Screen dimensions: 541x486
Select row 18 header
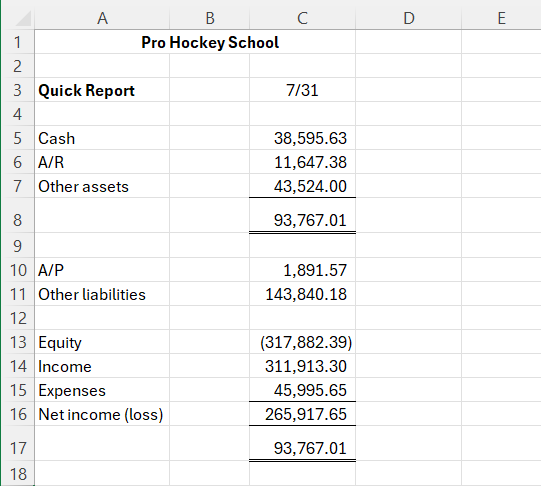tap(18, 474)
